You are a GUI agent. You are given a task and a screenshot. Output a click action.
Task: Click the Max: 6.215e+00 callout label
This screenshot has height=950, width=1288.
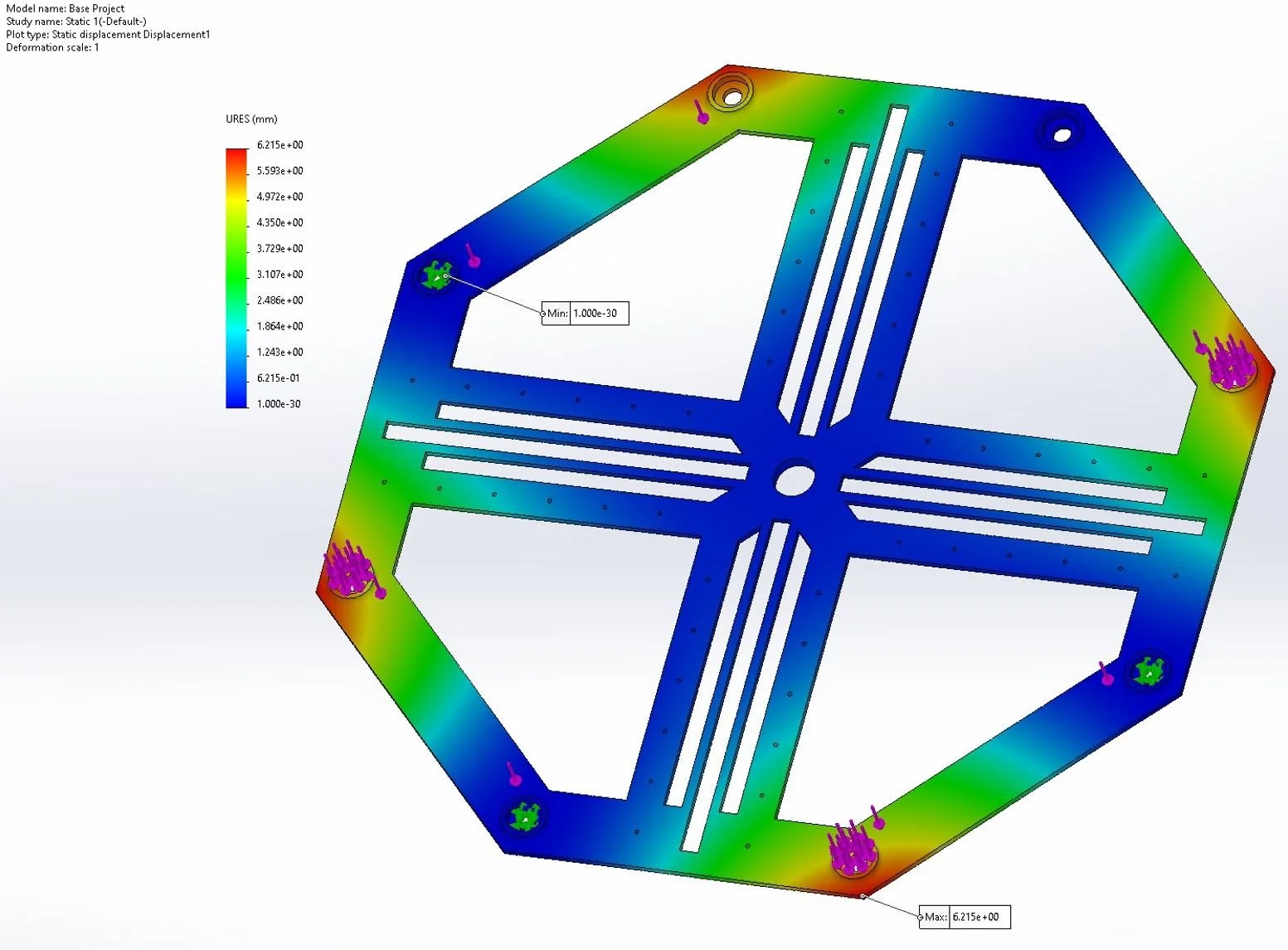point(965,917)
